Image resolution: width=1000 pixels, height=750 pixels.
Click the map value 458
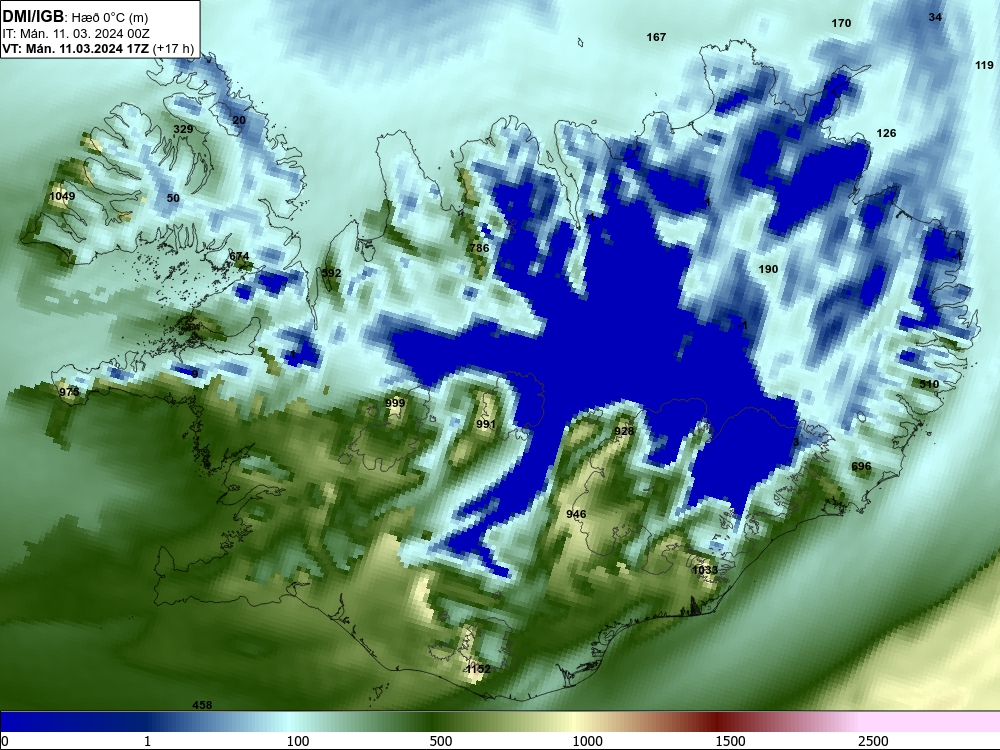point(202,705)
